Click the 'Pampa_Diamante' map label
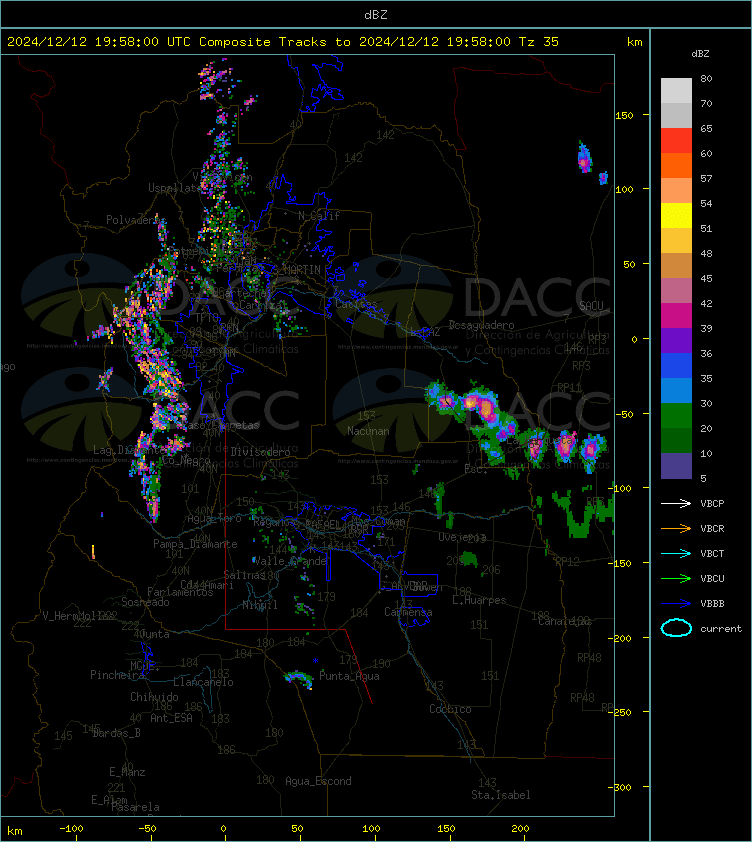Screen dimensions: 752x842 click(x=196, y=544)
